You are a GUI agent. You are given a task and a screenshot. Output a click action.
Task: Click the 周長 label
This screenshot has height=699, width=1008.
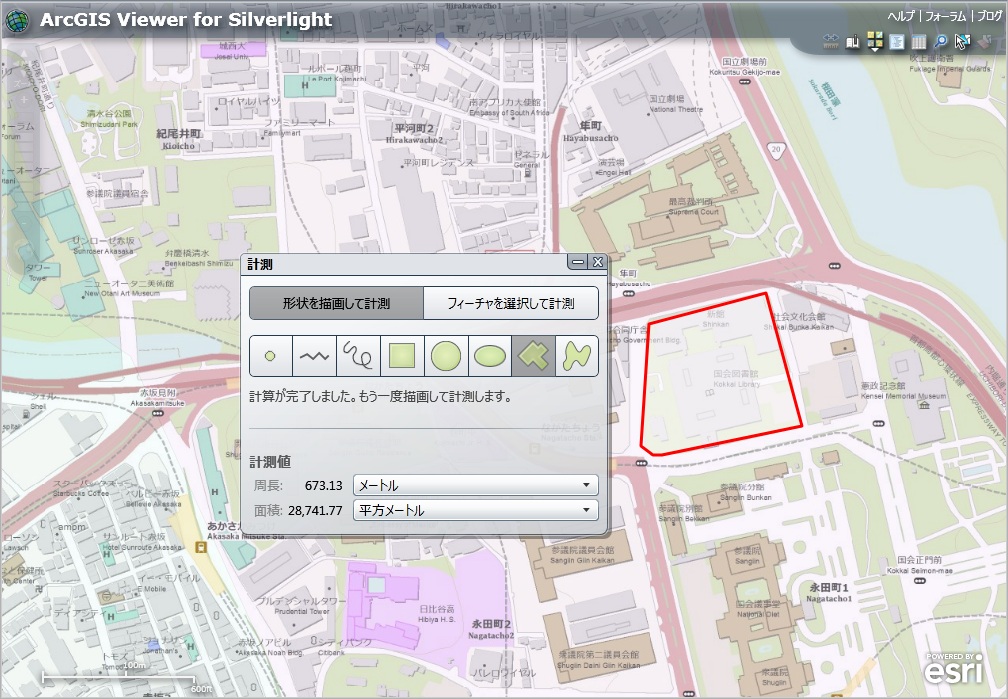(268, 486)
